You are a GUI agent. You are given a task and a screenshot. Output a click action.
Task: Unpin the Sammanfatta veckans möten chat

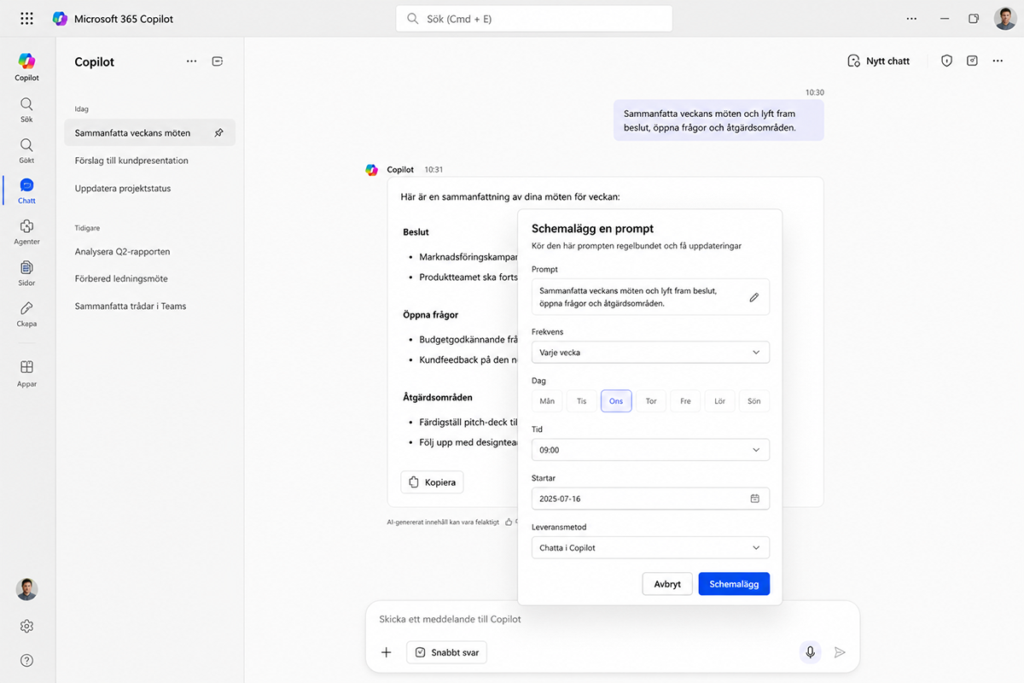[x=219, y=133]
